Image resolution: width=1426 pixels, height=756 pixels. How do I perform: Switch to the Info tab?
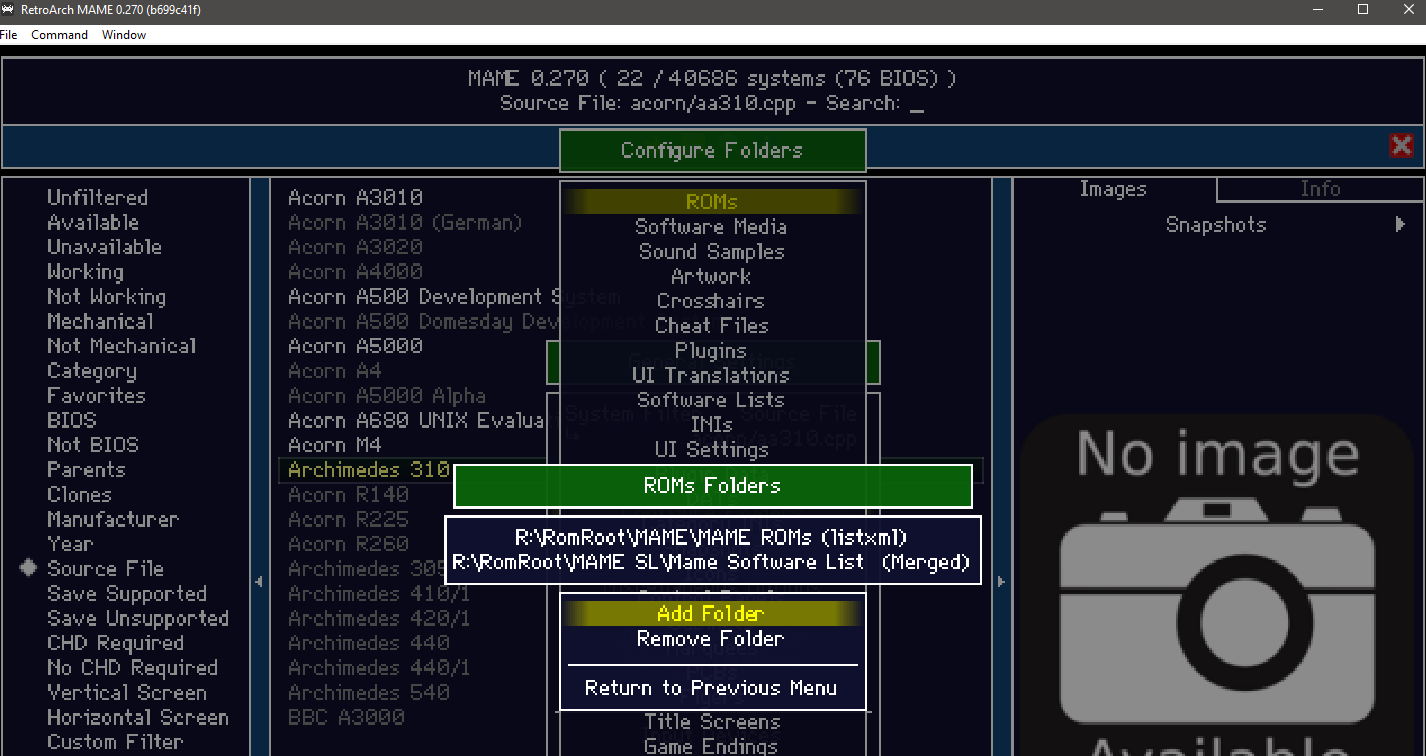(1320, 189)
